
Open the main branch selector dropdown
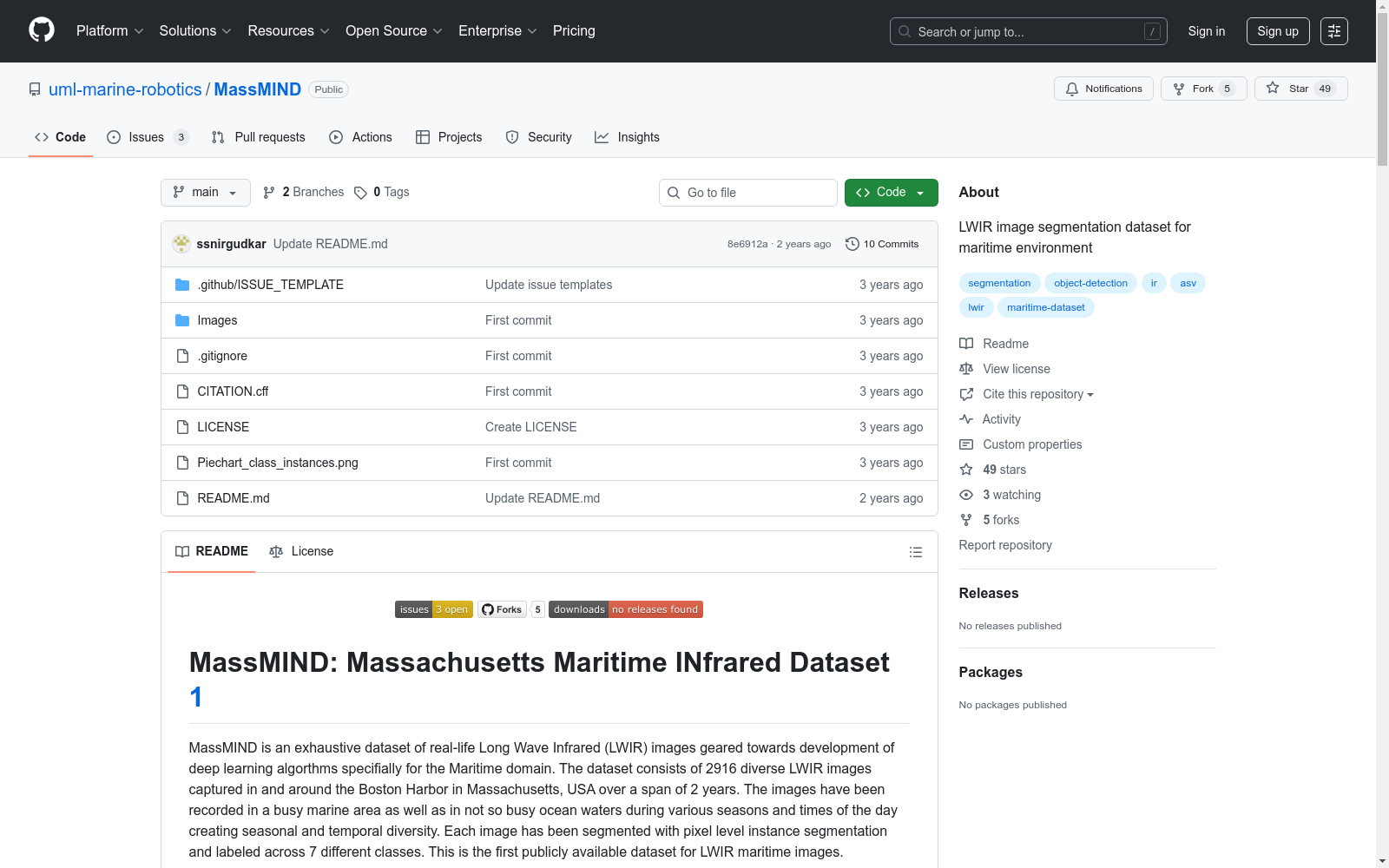206,193
